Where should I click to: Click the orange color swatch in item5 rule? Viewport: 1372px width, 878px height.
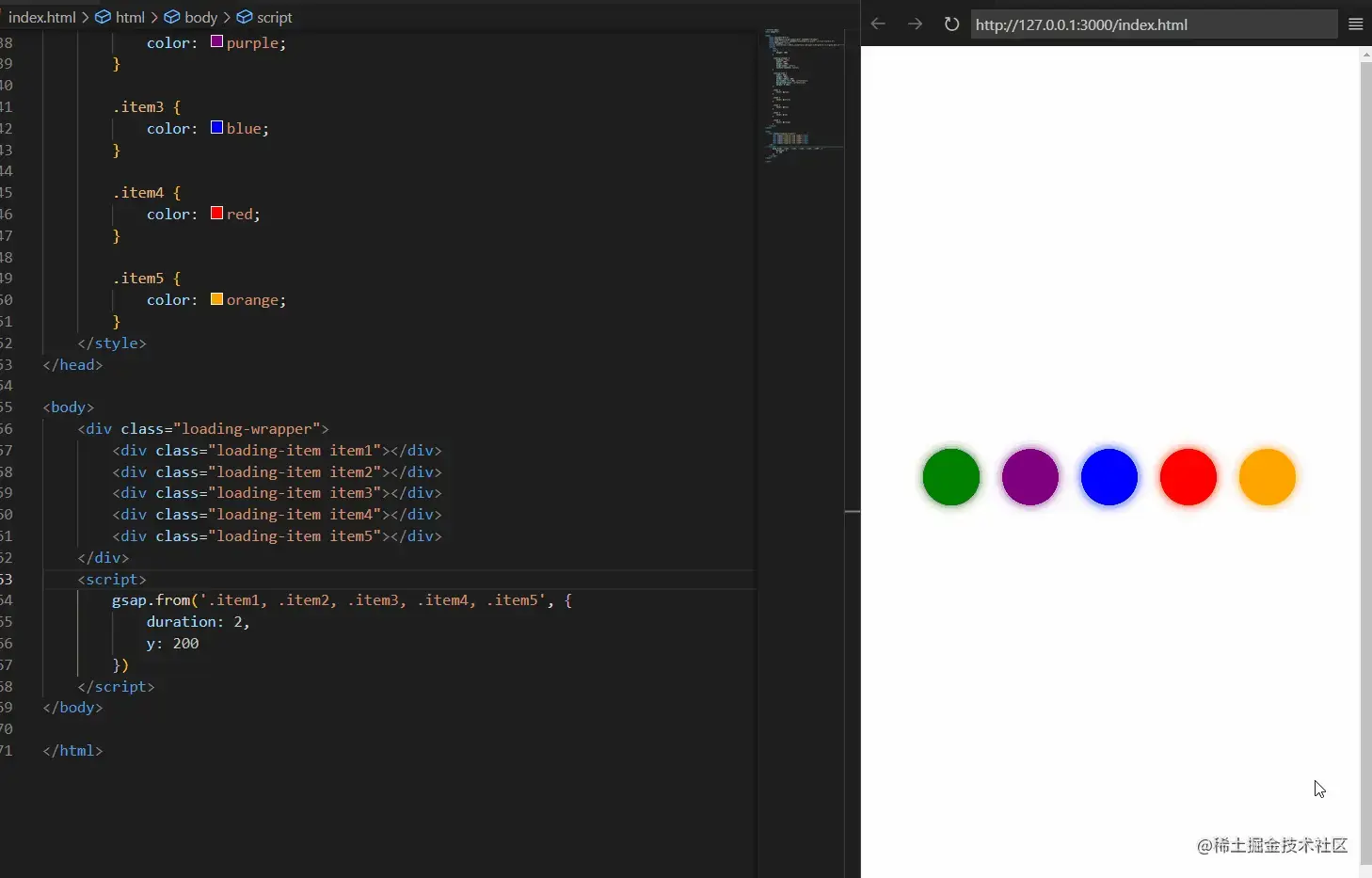pos(216,298)
